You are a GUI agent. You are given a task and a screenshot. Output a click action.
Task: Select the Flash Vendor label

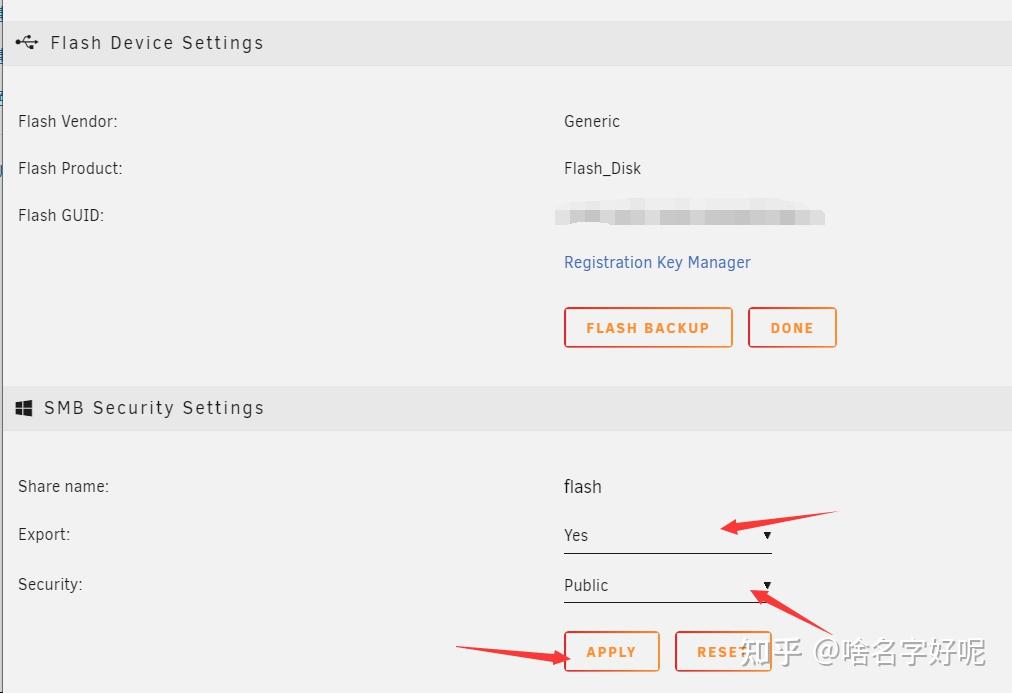68,121
